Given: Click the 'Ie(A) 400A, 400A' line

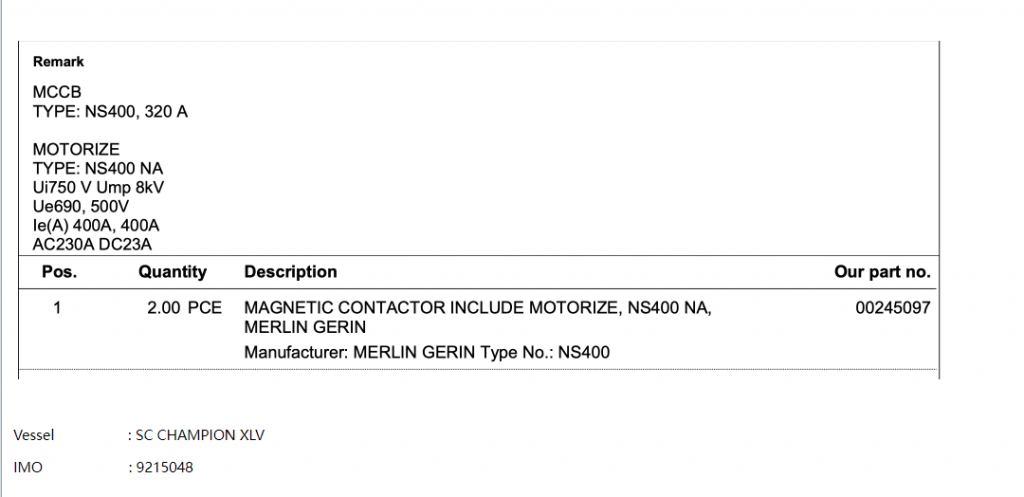Looking at the screenshot, I should 96,226.
